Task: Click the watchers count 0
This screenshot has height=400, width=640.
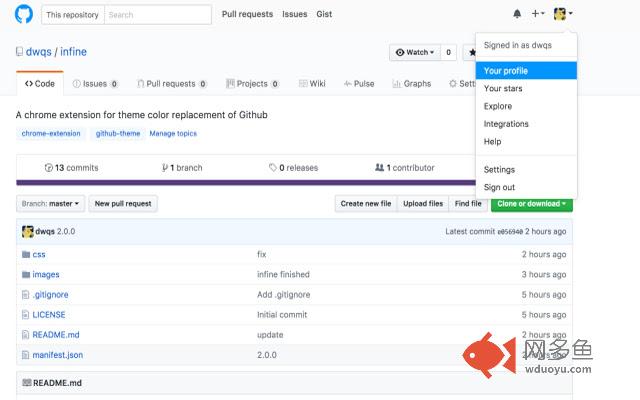Action: point(449,52)
